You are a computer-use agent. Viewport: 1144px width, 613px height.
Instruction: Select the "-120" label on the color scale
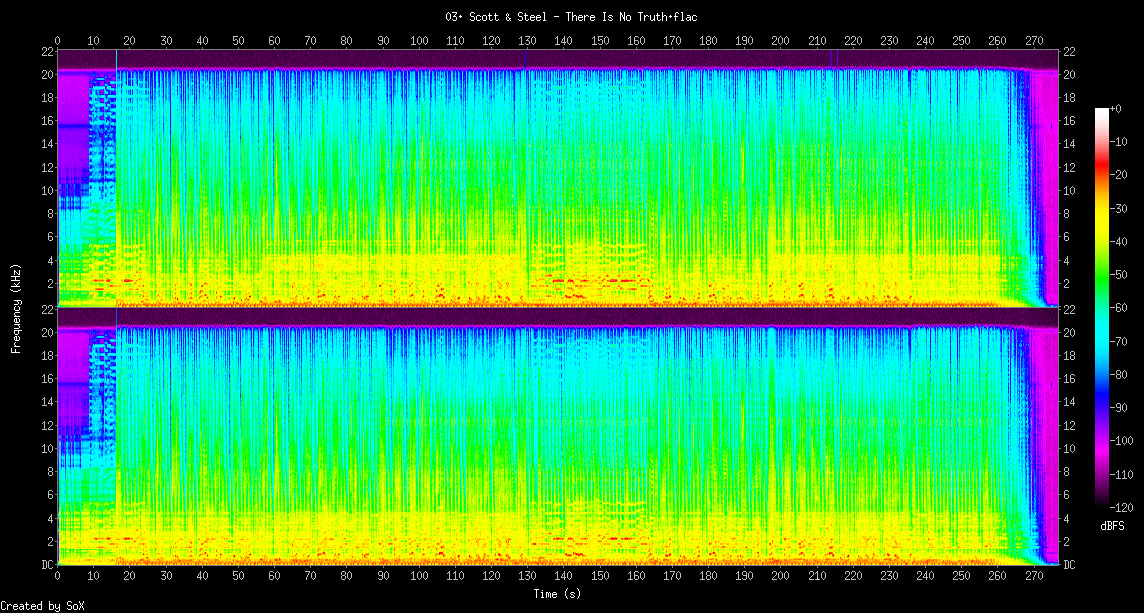click(1123, 507)
